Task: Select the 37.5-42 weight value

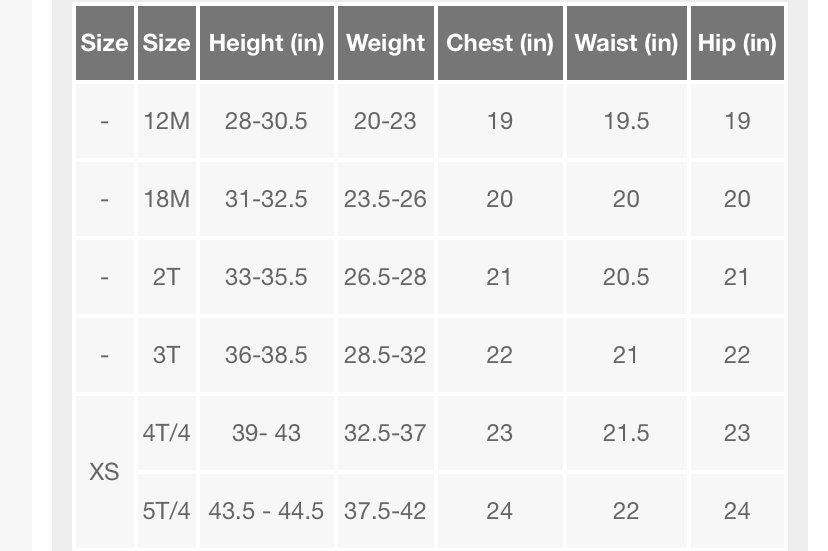Action: pos(385,511)
